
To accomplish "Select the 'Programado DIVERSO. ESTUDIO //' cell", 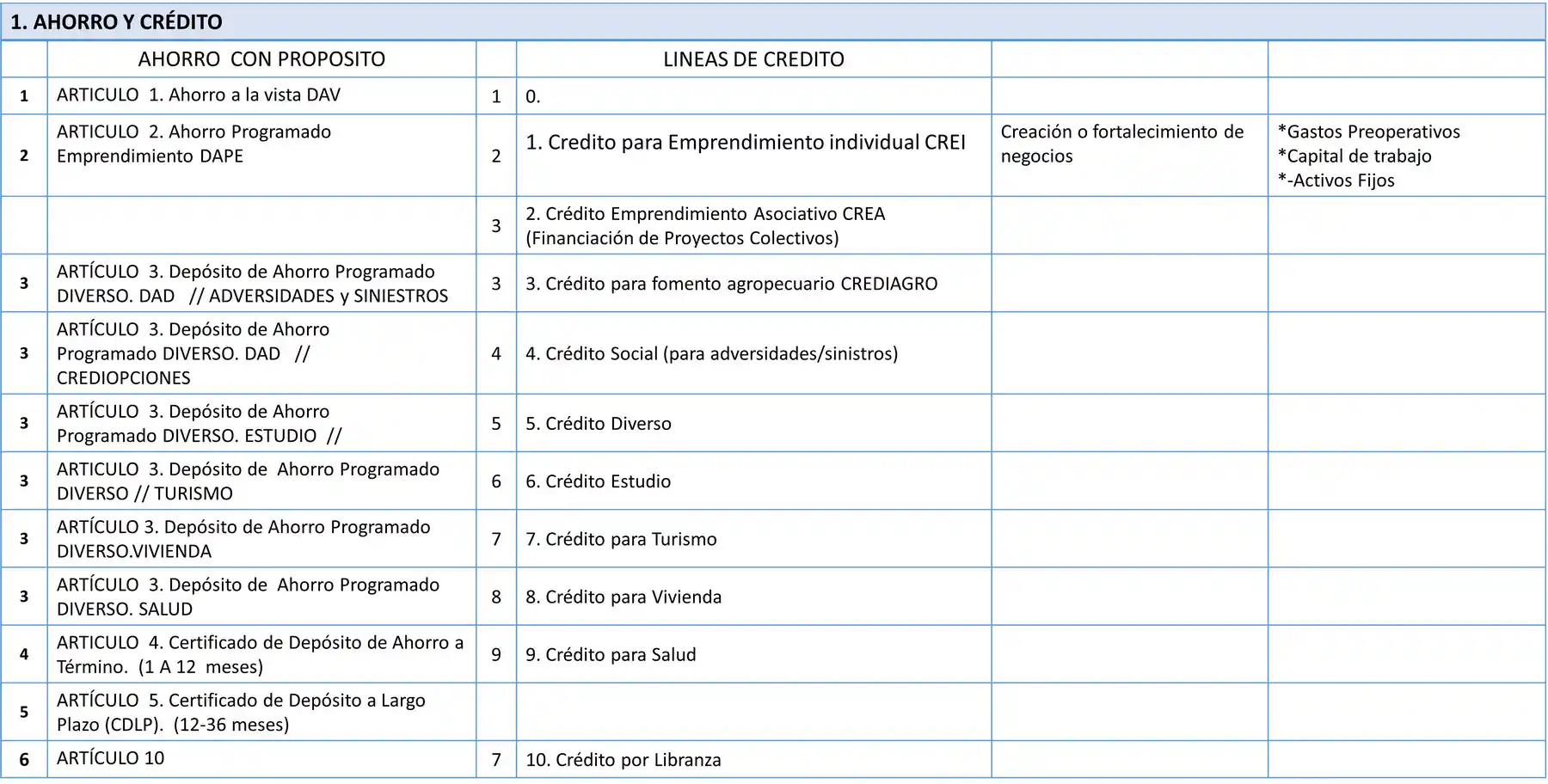I will pyautogui.click(x=261, y=423).
